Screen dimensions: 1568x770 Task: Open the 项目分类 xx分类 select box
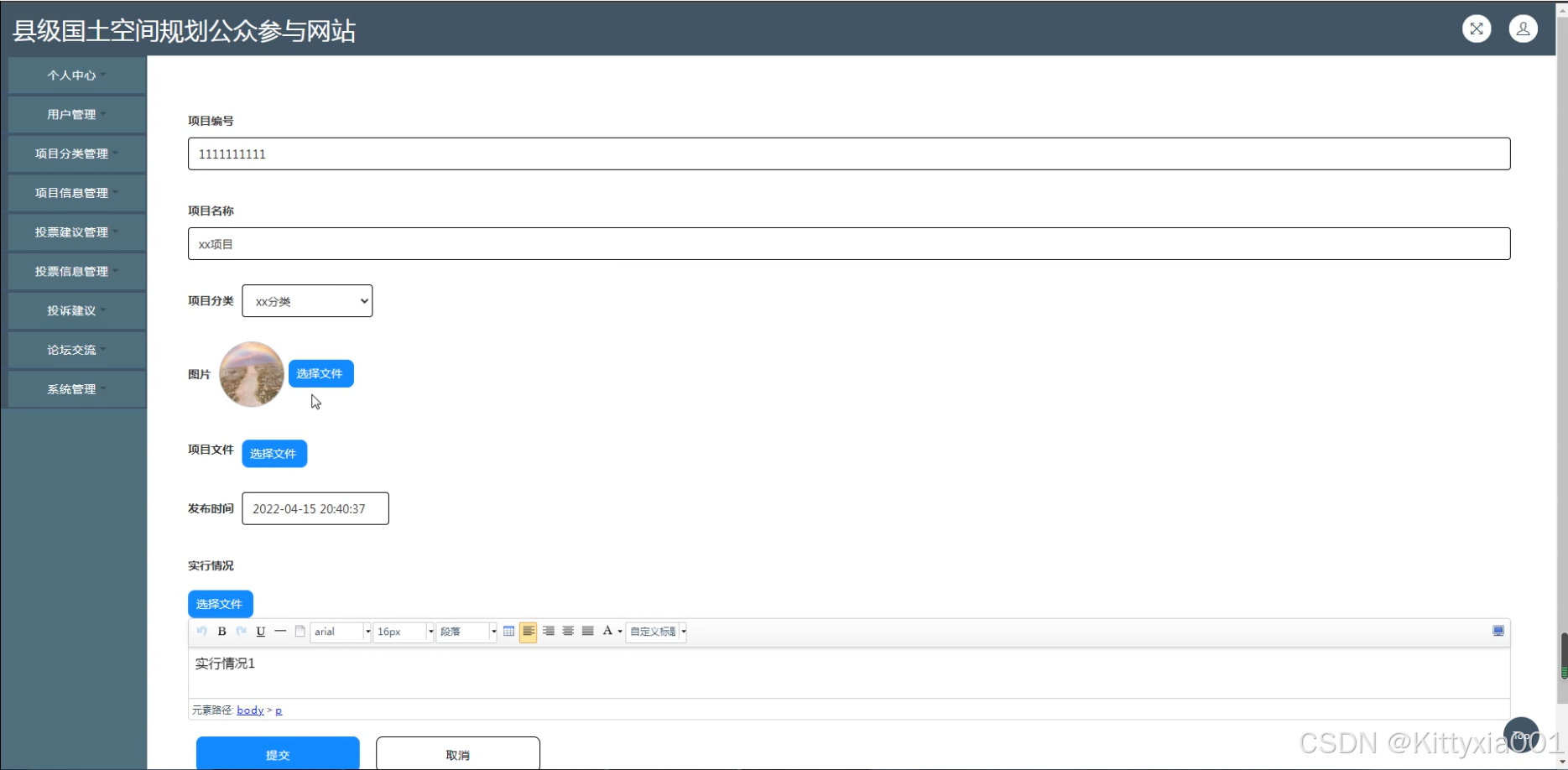307,301
